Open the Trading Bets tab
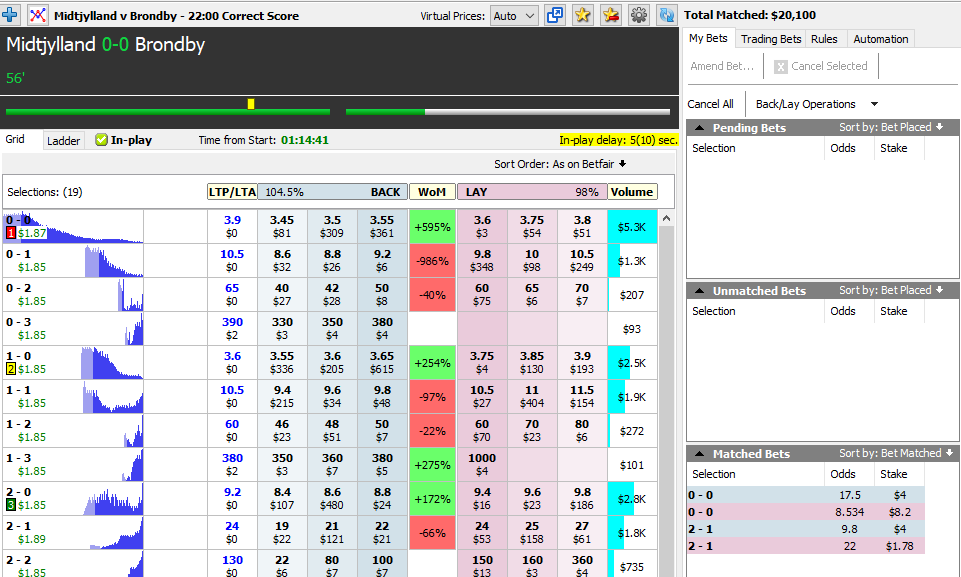 pos(770,39)
